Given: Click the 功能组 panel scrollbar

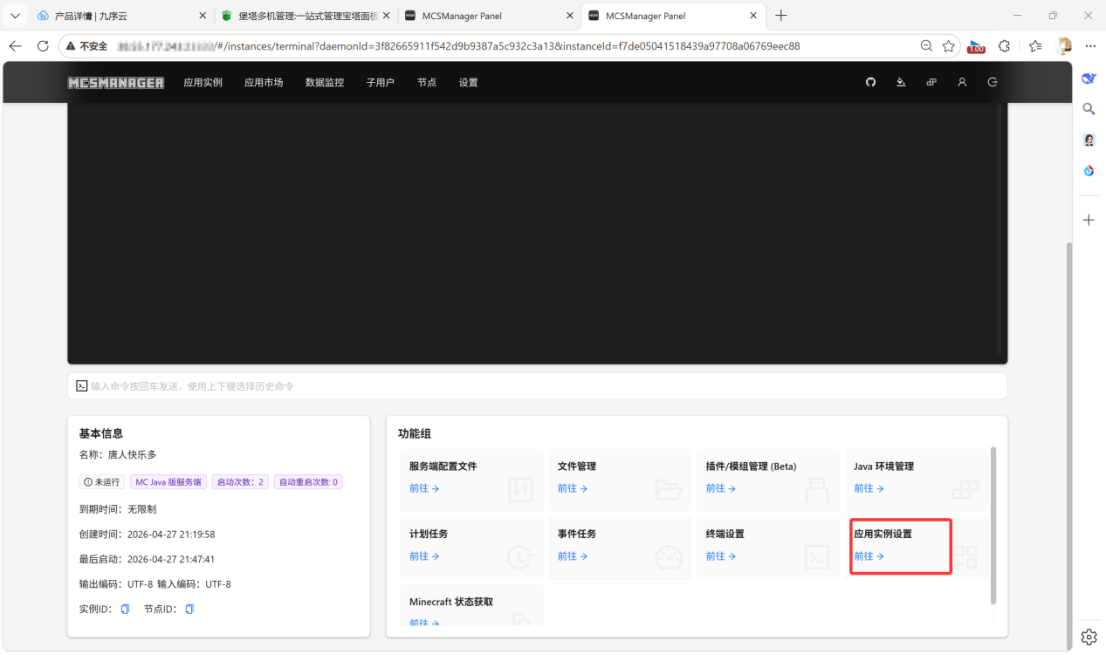Looking at the screenshot, I should (x=993, y=525).
